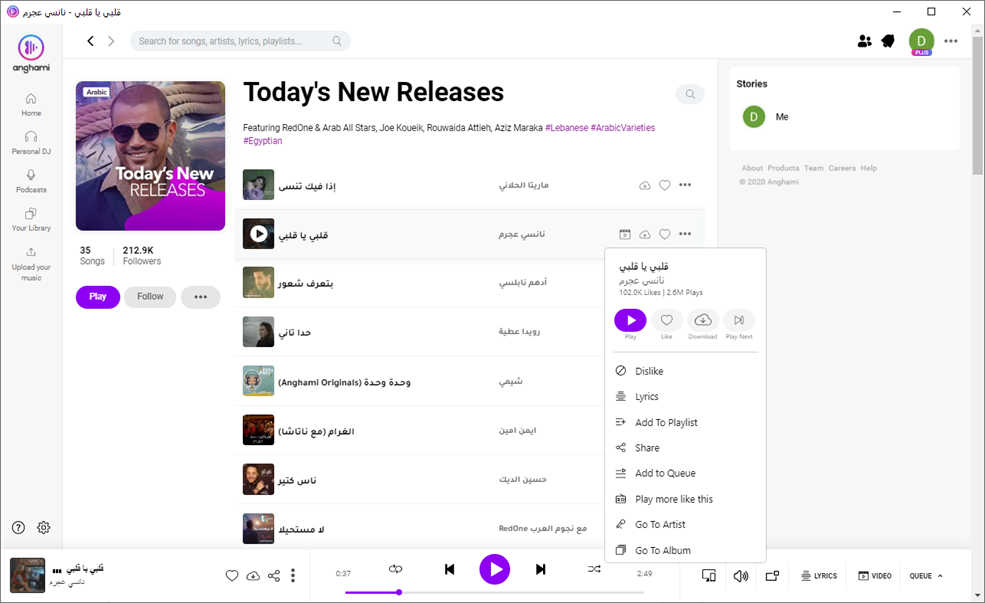Open vertical dots menu in player bar
The width and height of the screenshot is (985, 603).
click(x=293, y=575)
